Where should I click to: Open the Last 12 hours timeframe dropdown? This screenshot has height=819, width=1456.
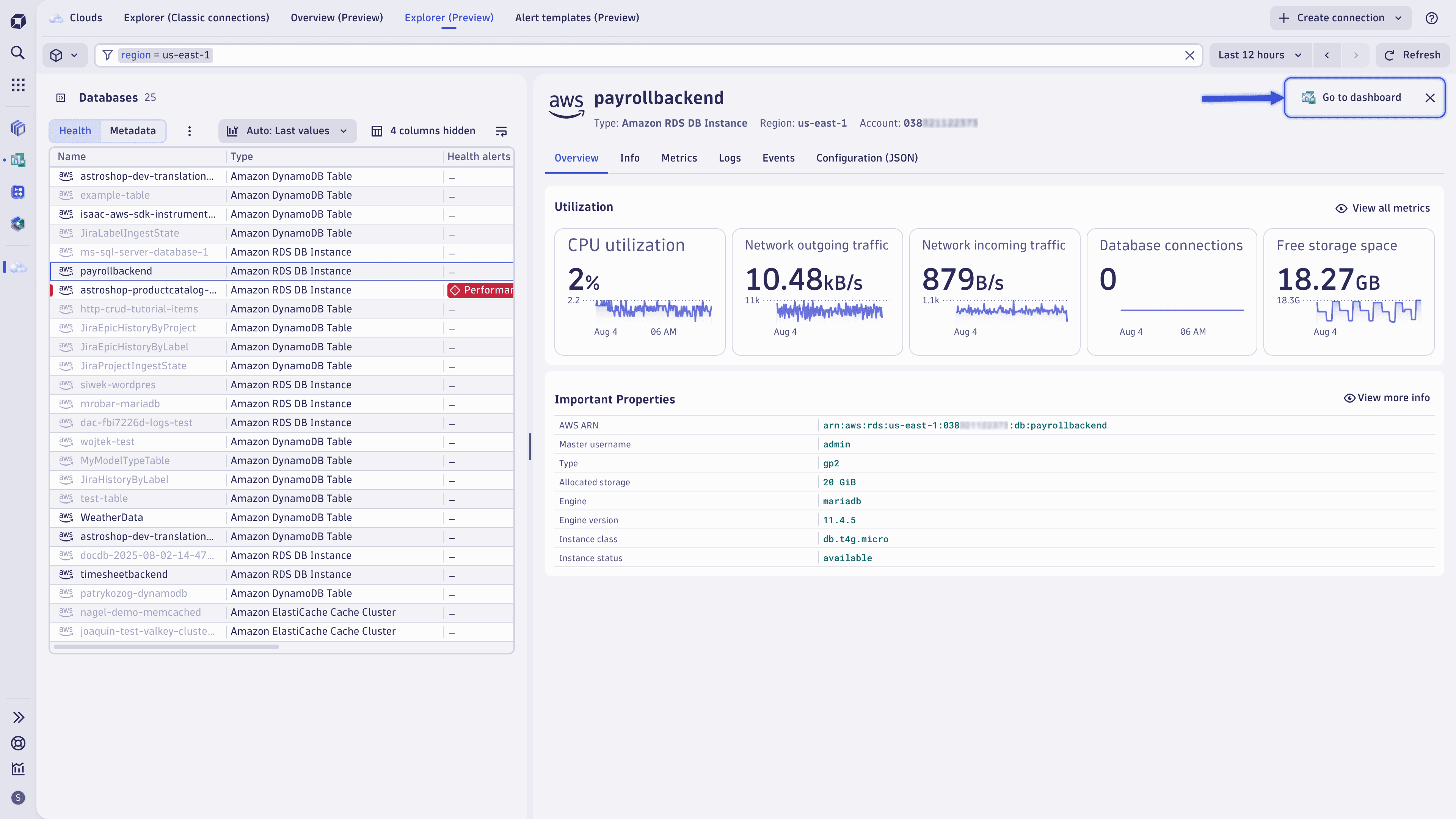1260,55
